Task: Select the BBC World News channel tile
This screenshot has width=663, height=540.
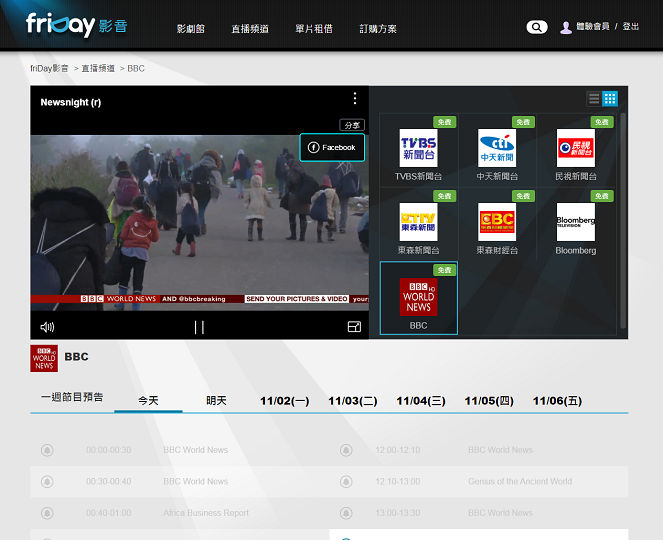Action: tap(419, 298)
